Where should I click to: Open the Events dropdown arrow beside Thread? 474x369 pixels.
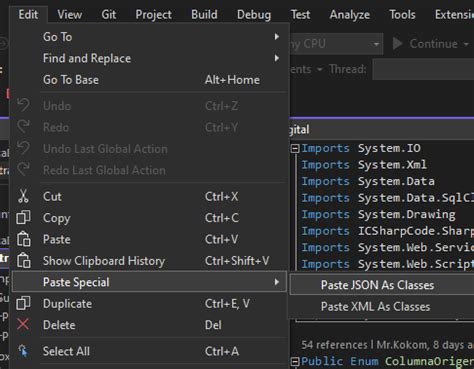[320, 69]
